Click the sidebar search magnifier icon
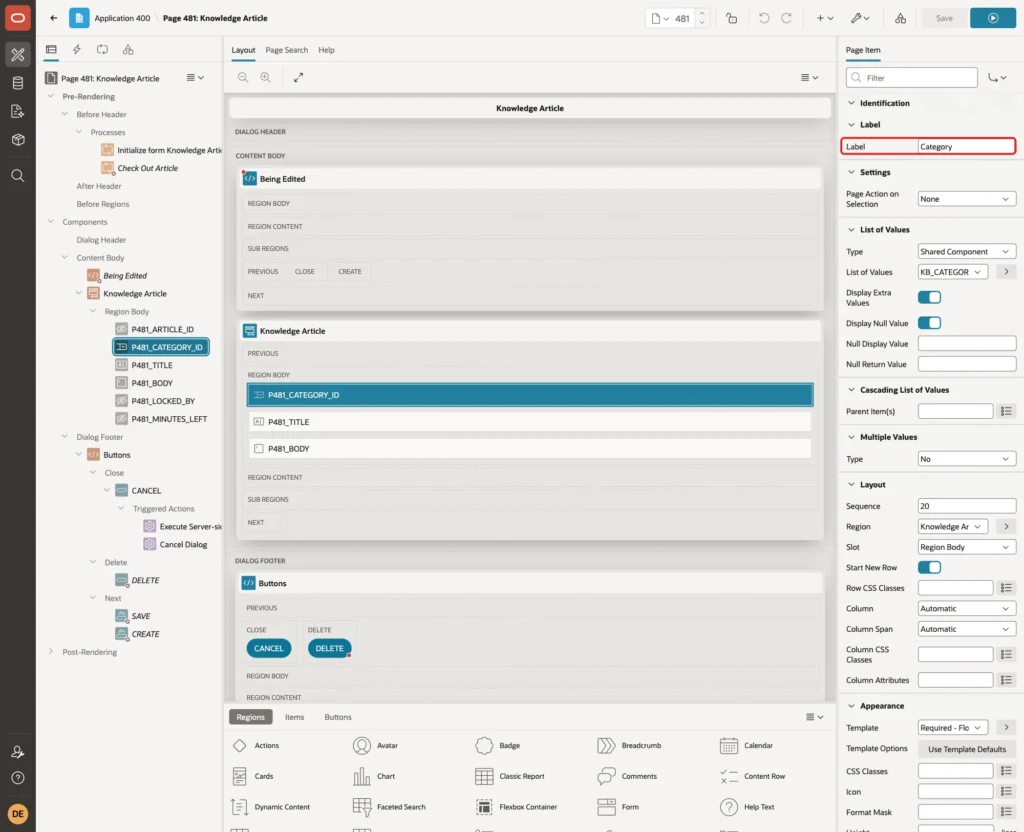The width and height of the screenshot is (1024, 832). pos(18,175)
